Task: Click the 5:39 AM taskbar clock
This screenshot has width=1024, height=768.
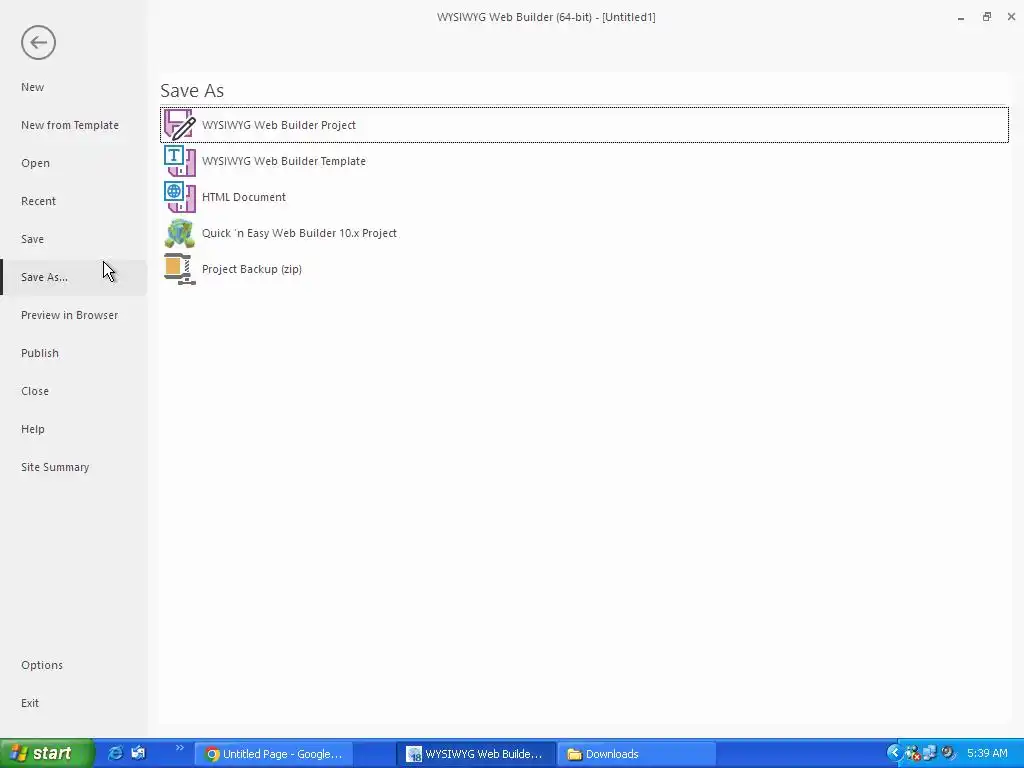Action: coord(987,754)
